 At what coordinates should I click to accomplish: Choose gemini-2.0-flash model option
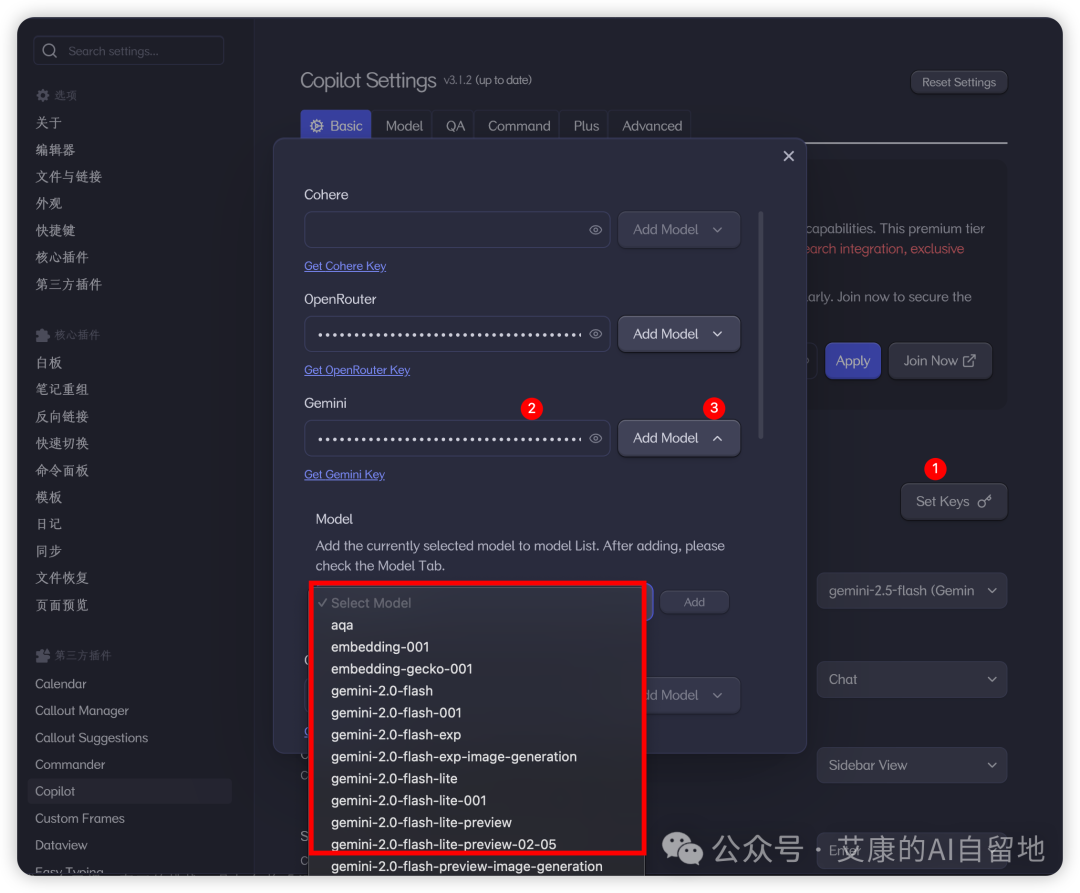[477, 691]
